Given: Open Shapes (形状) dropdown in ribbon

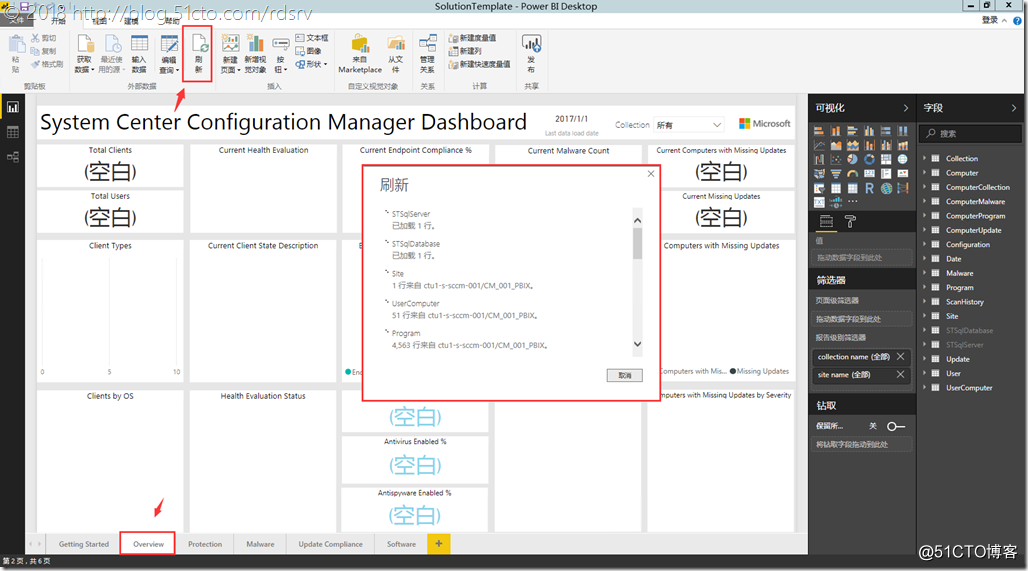Looking at the screenshot, I should [x=311, y=64].
